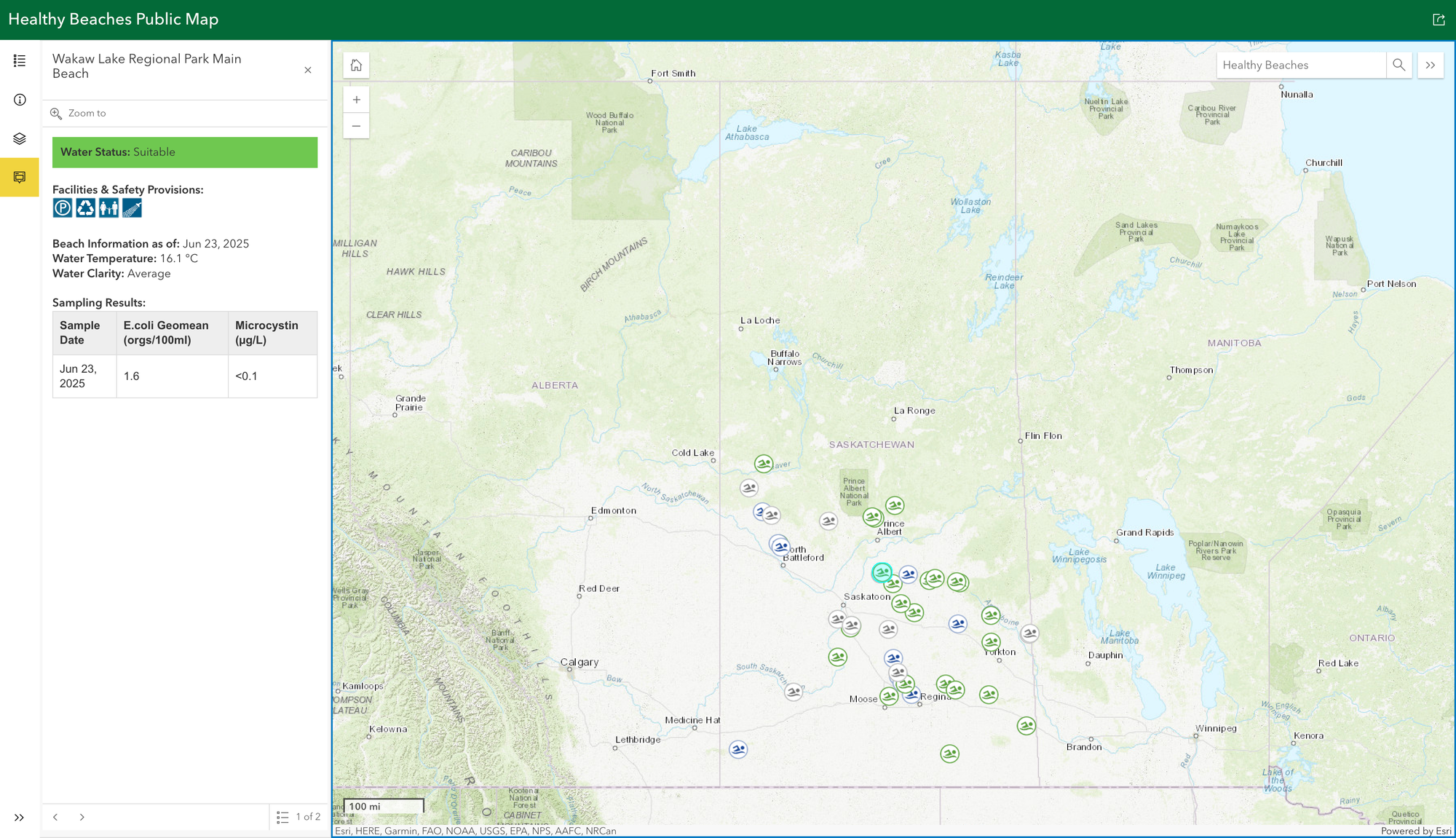Open the map layers icon
Screen dimensions: 1456x838
point(20,138)
